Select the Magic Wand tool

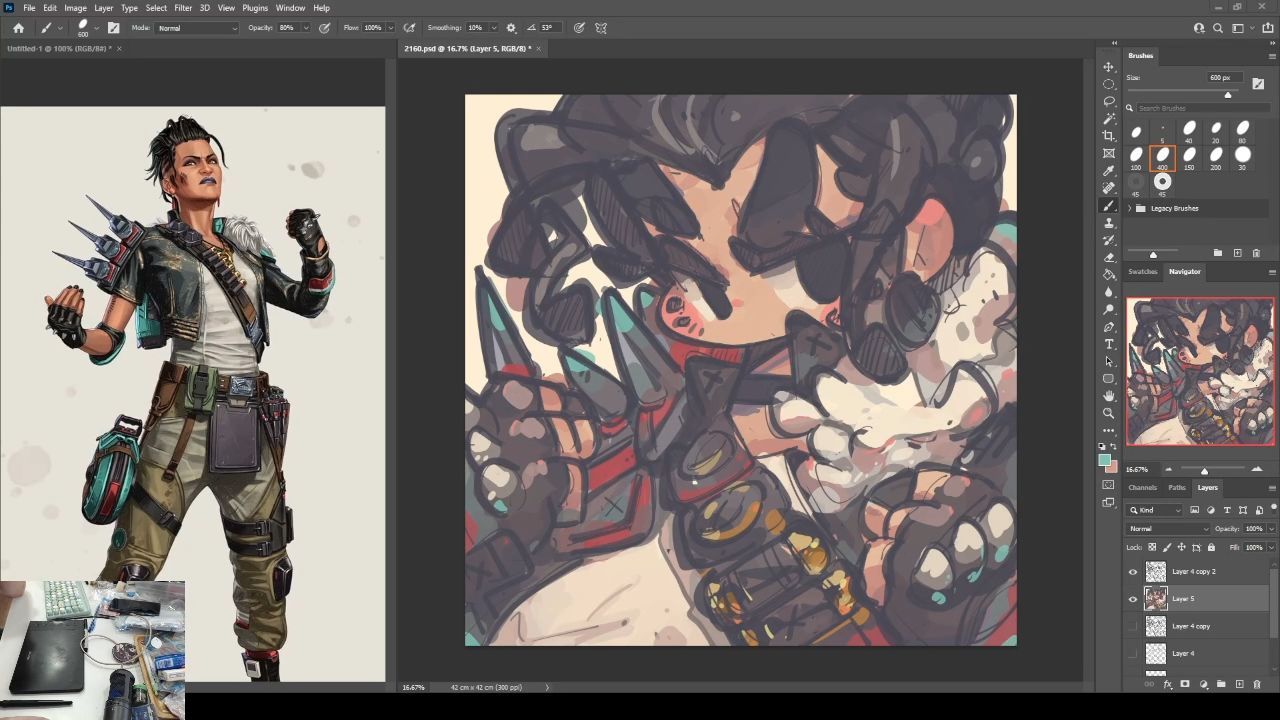(x=1109, y=118)
